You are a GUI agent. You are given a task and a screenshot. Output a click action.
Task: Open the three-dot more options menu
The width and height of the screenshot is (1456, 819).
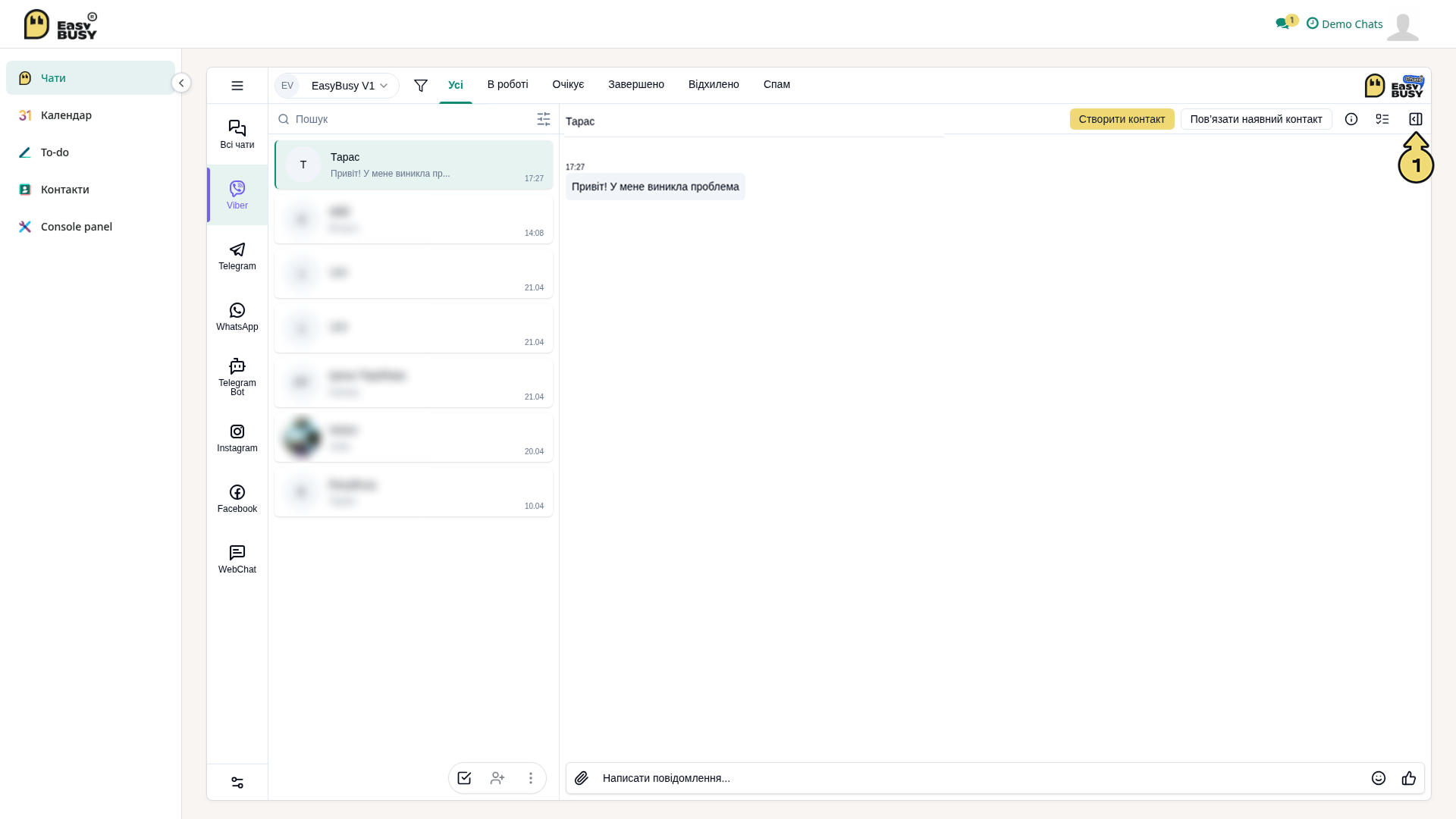531,778
